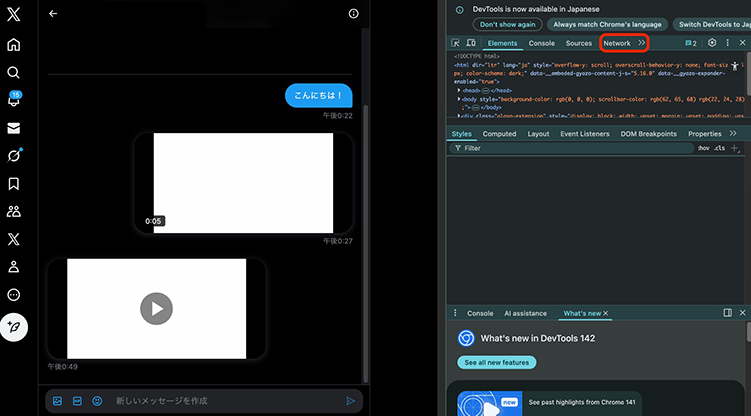Show more DevTools tabs next to Network
The height and width of the screenshot is (416, 751).
tap(641, 43)
